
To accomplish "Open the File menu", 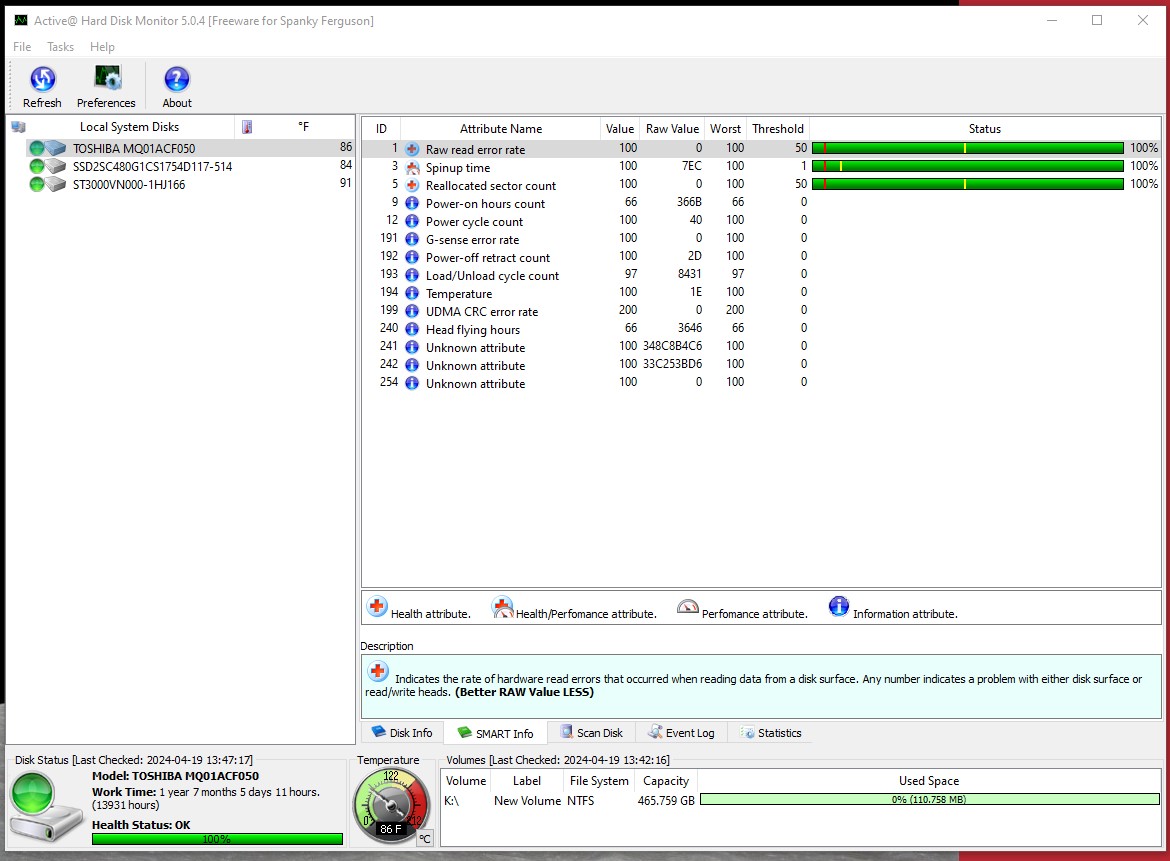I will pos(22,47).
